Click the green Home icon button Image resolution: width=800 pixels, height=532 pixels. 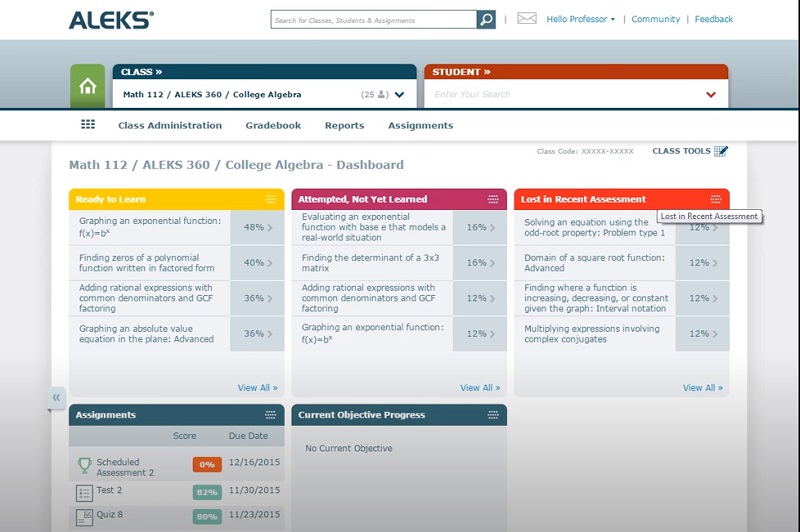point(88,86)
